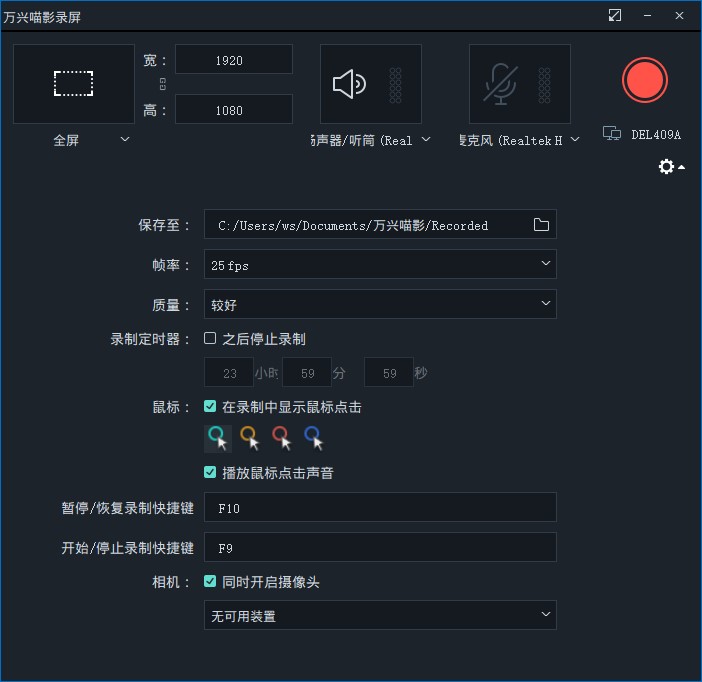Click the height field showing 1080
The width and height of the screenshot is (702, 682).
234,109
